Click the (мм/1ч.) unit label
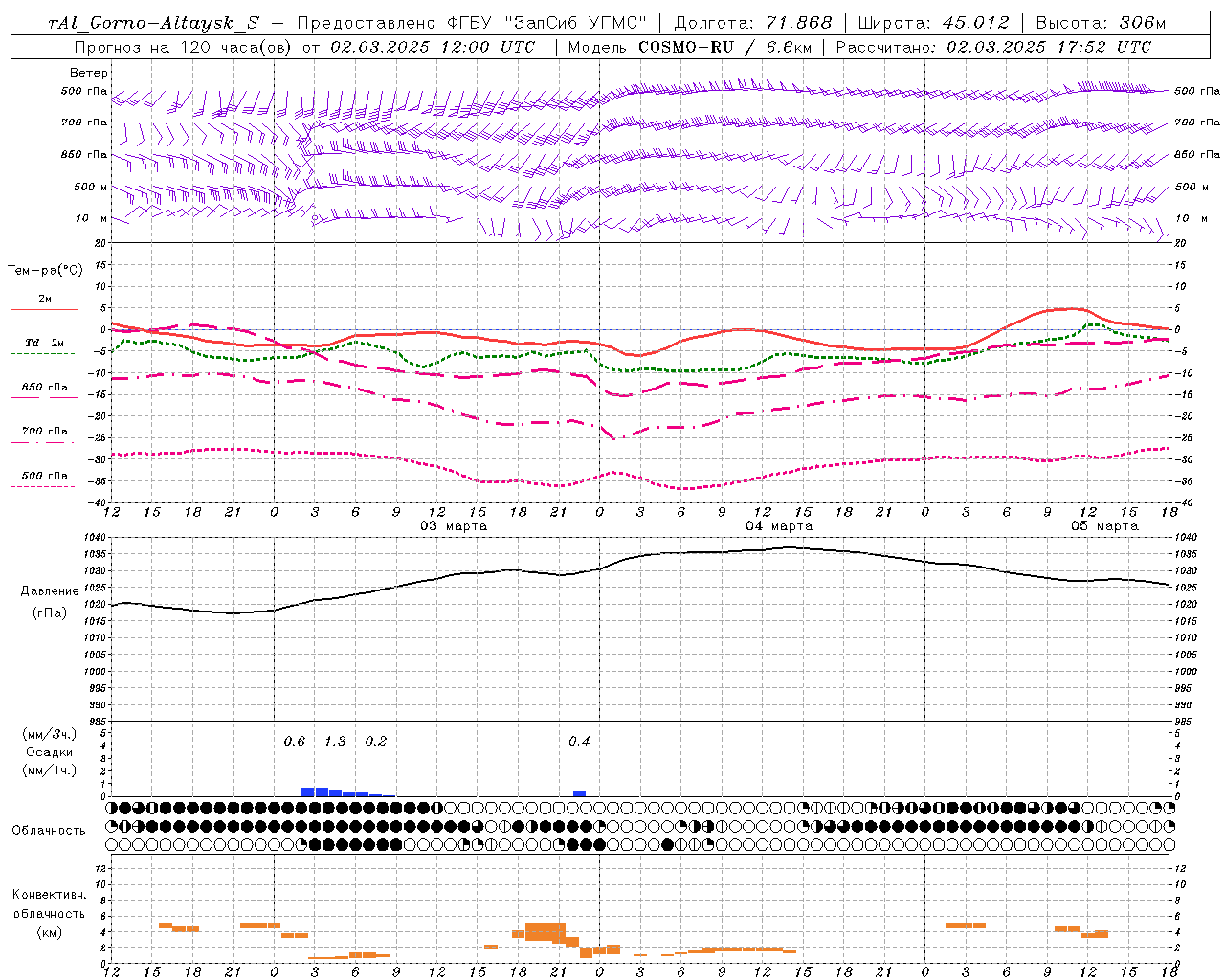 [50, 770]
